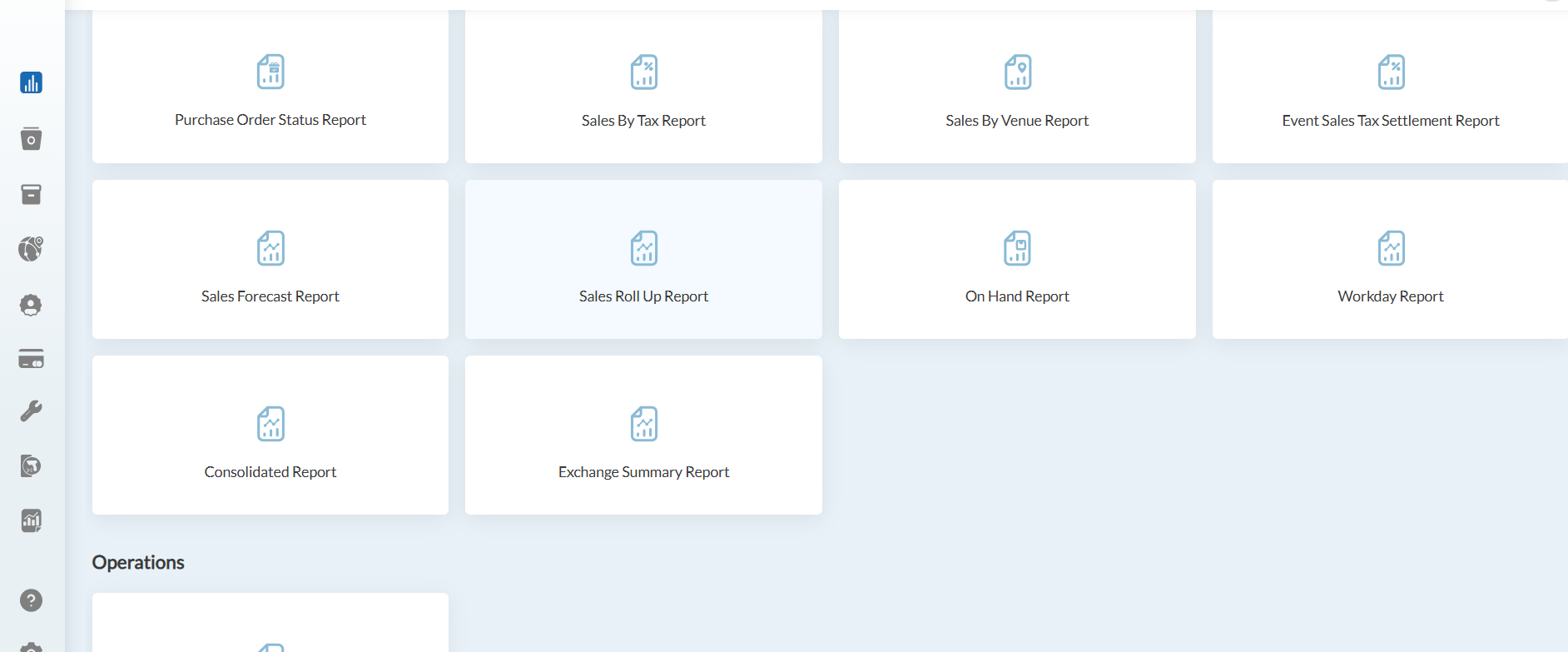Click the Event Sales Tax Settlement icon
1568x652 pixels.
tap(1392, 72)
